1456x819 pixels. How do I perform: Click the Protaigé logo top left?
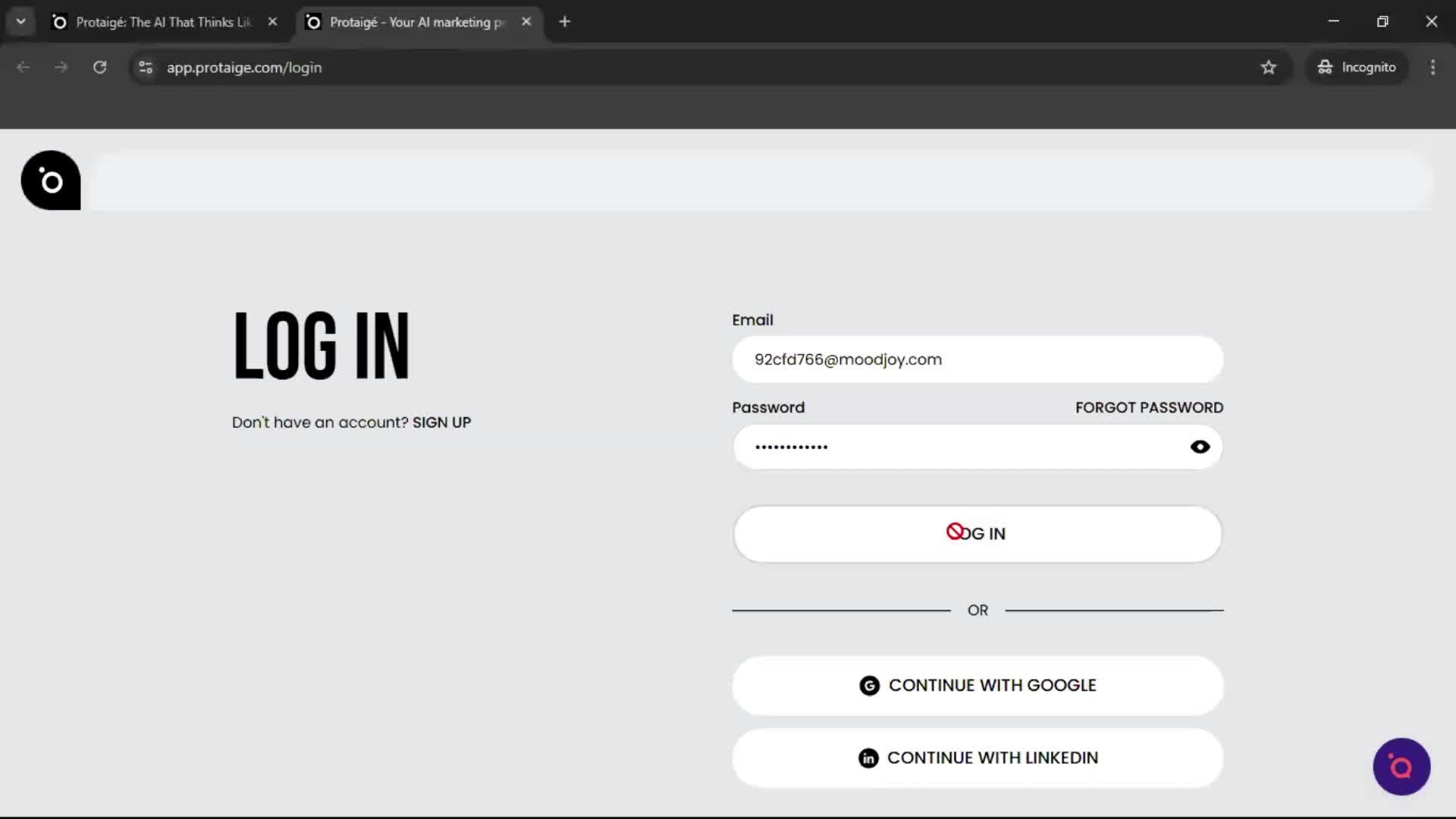(50, 180)
